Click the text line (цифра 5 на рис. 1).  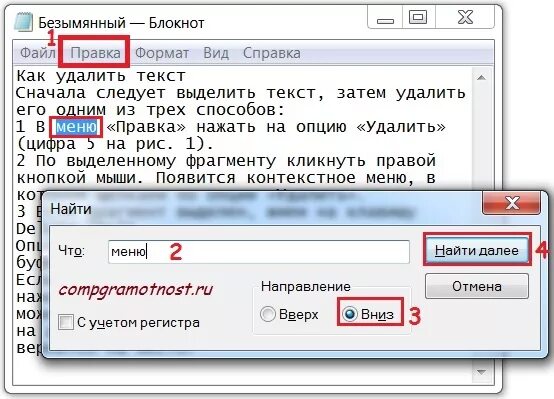115,143
